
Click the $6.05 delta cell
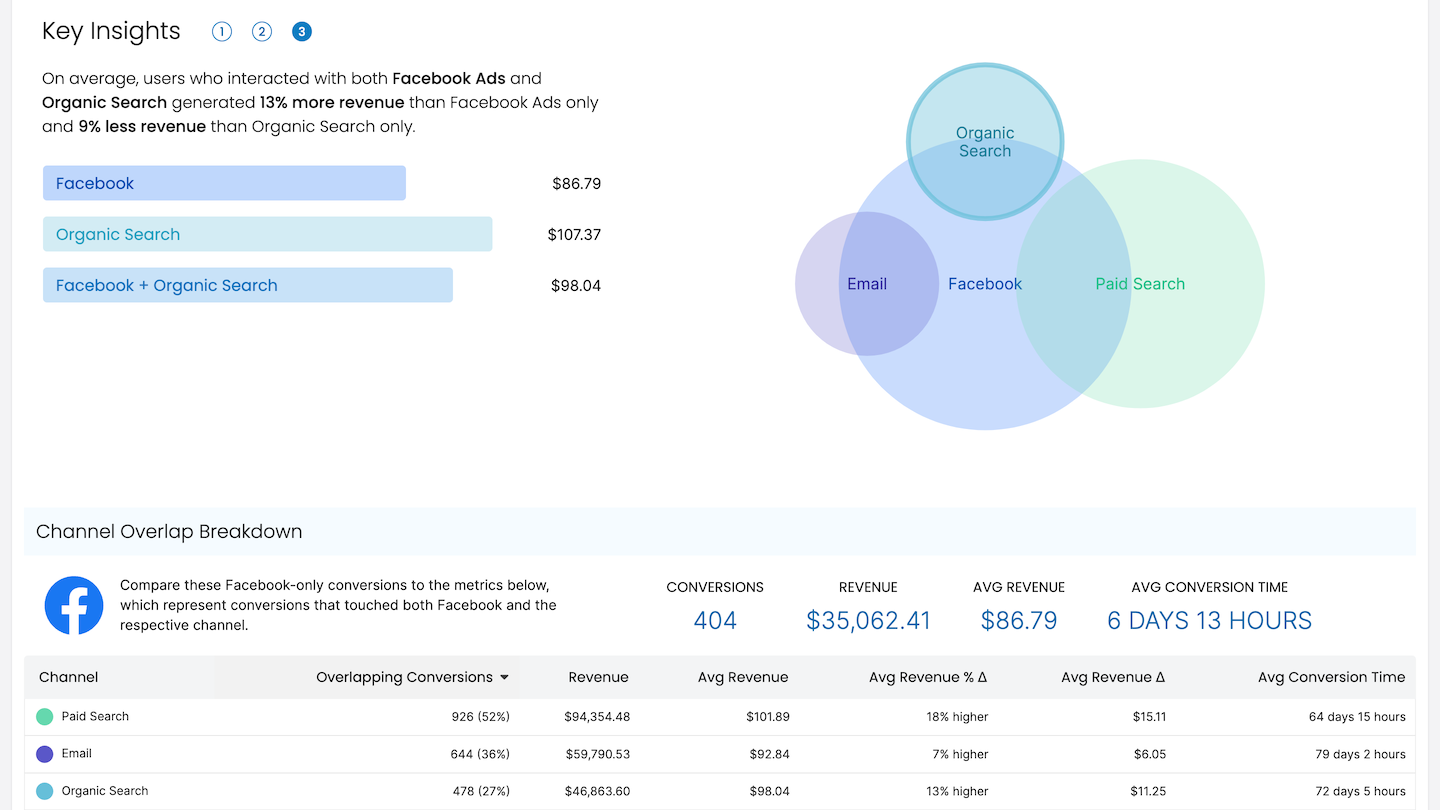1150,754
